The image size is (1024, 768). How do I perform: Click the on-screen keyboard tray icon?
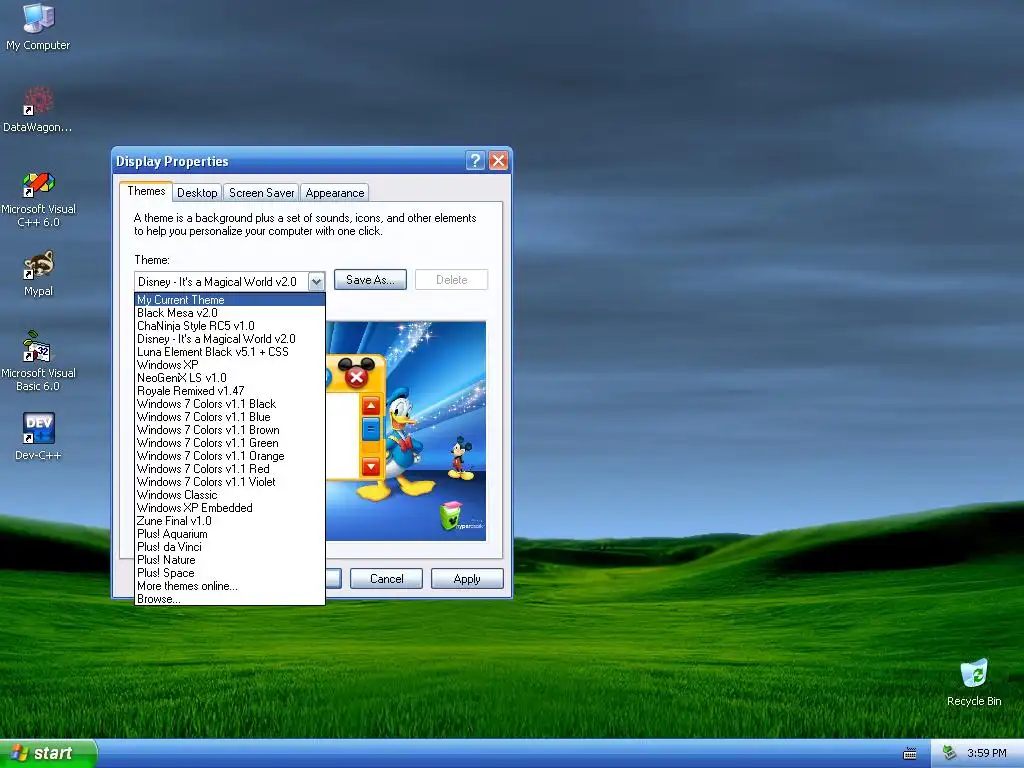click(910, 754)
